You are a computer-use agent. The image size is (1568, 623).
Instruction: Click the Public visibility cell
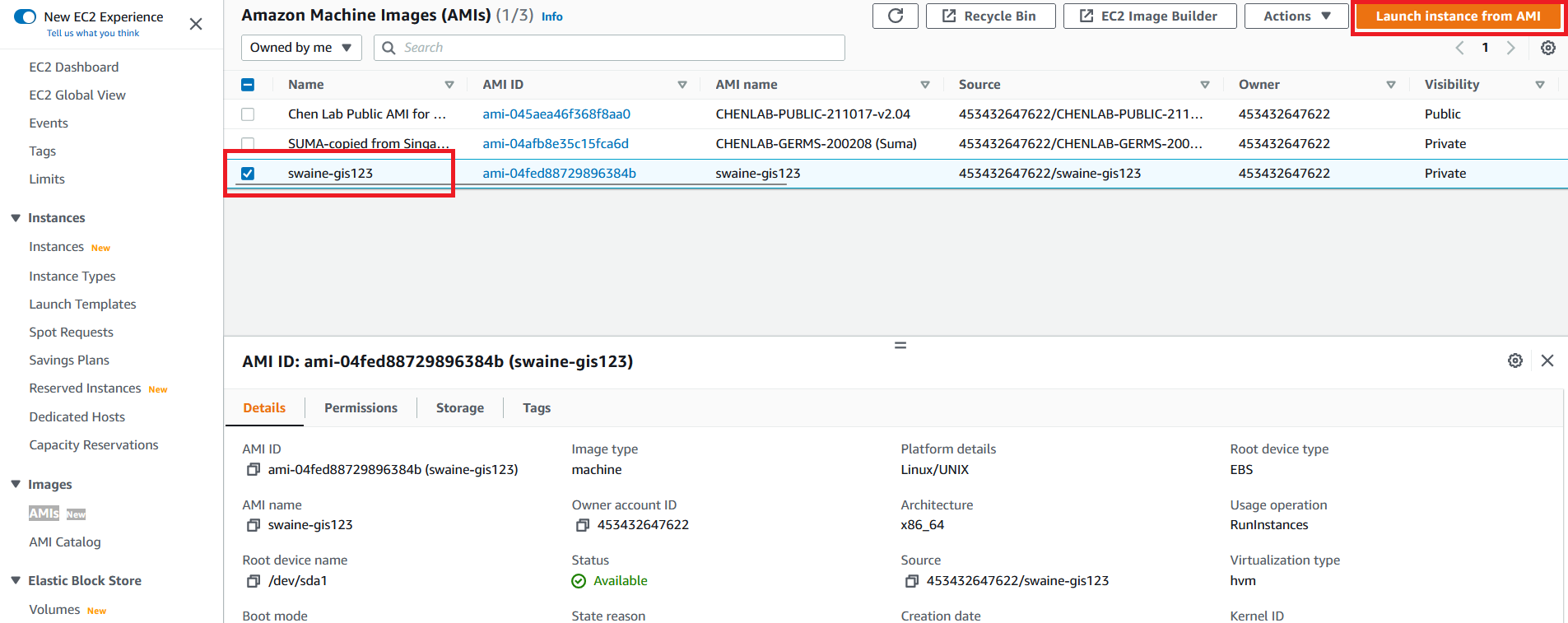(1442, 114)
